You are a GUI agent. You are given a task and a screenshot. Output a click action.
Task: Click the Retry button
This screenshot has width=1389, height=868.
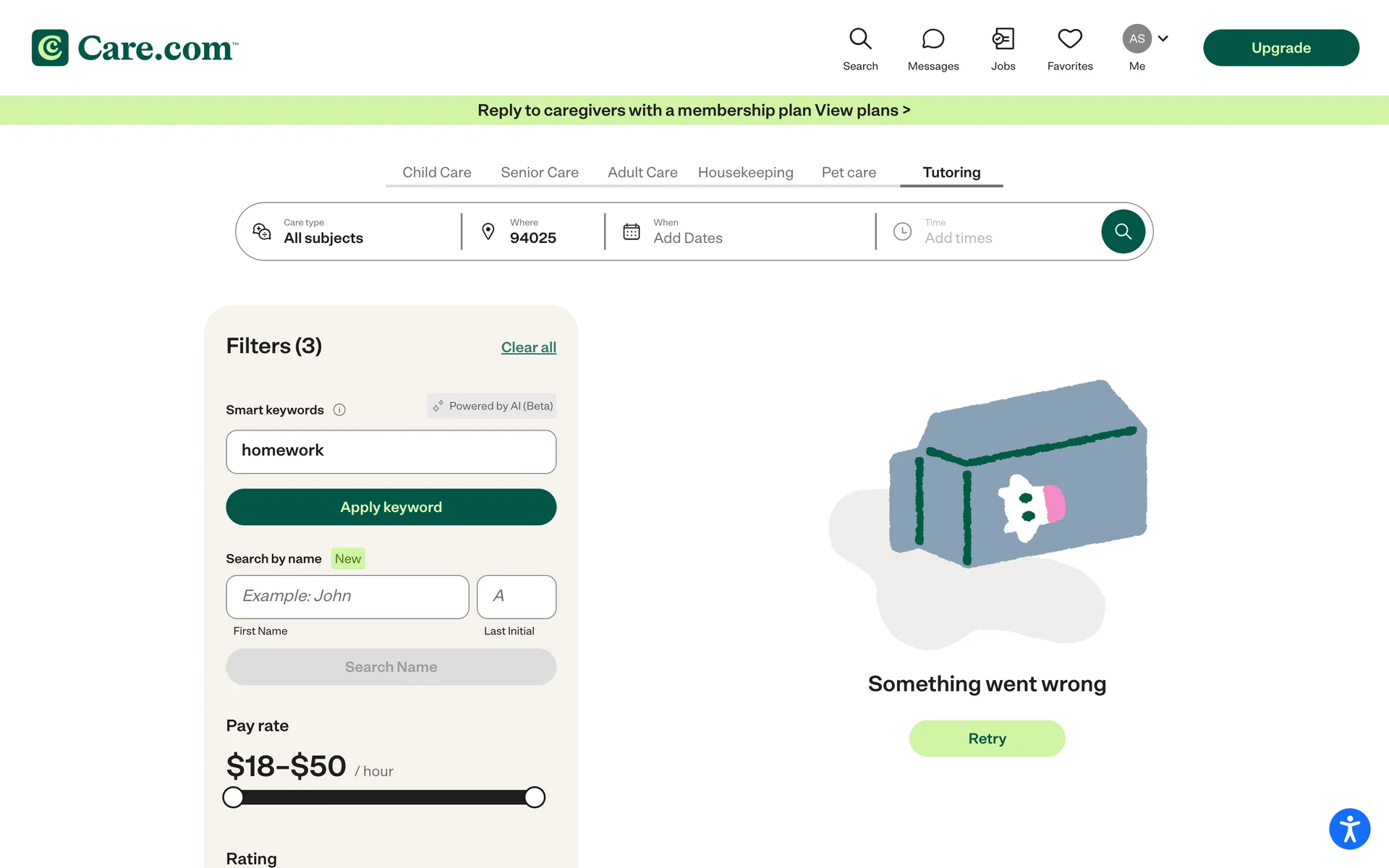point(987,739)
